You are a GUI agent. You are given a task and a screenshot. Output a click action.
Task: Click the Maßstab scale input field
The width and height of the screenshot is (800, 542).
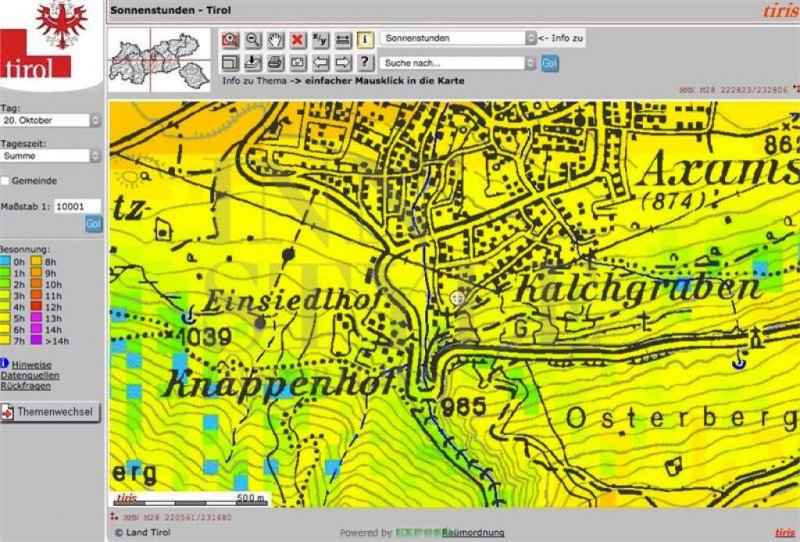(x=77, y=206)
